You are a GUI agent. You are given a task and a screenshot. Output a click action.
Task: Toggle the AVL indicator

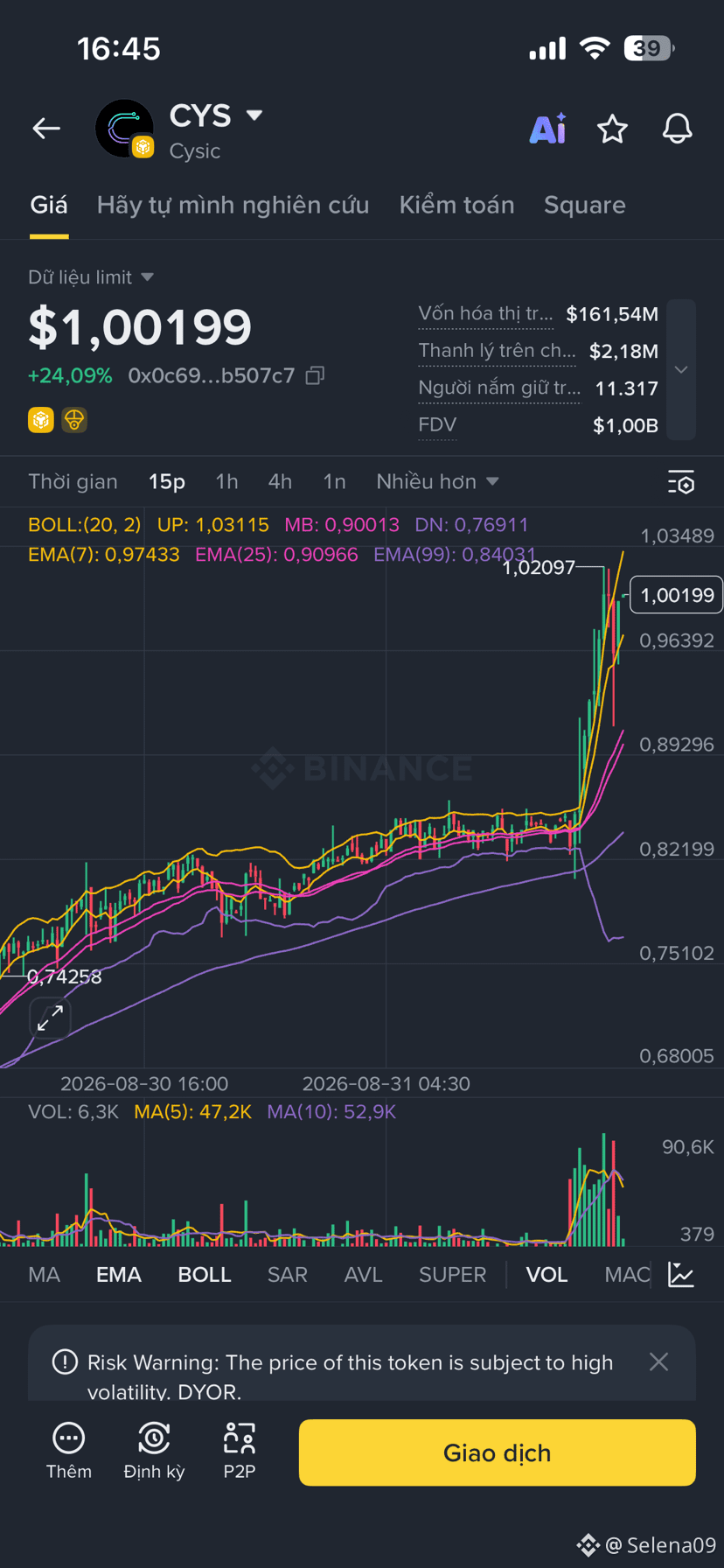tap(364, 1275)
